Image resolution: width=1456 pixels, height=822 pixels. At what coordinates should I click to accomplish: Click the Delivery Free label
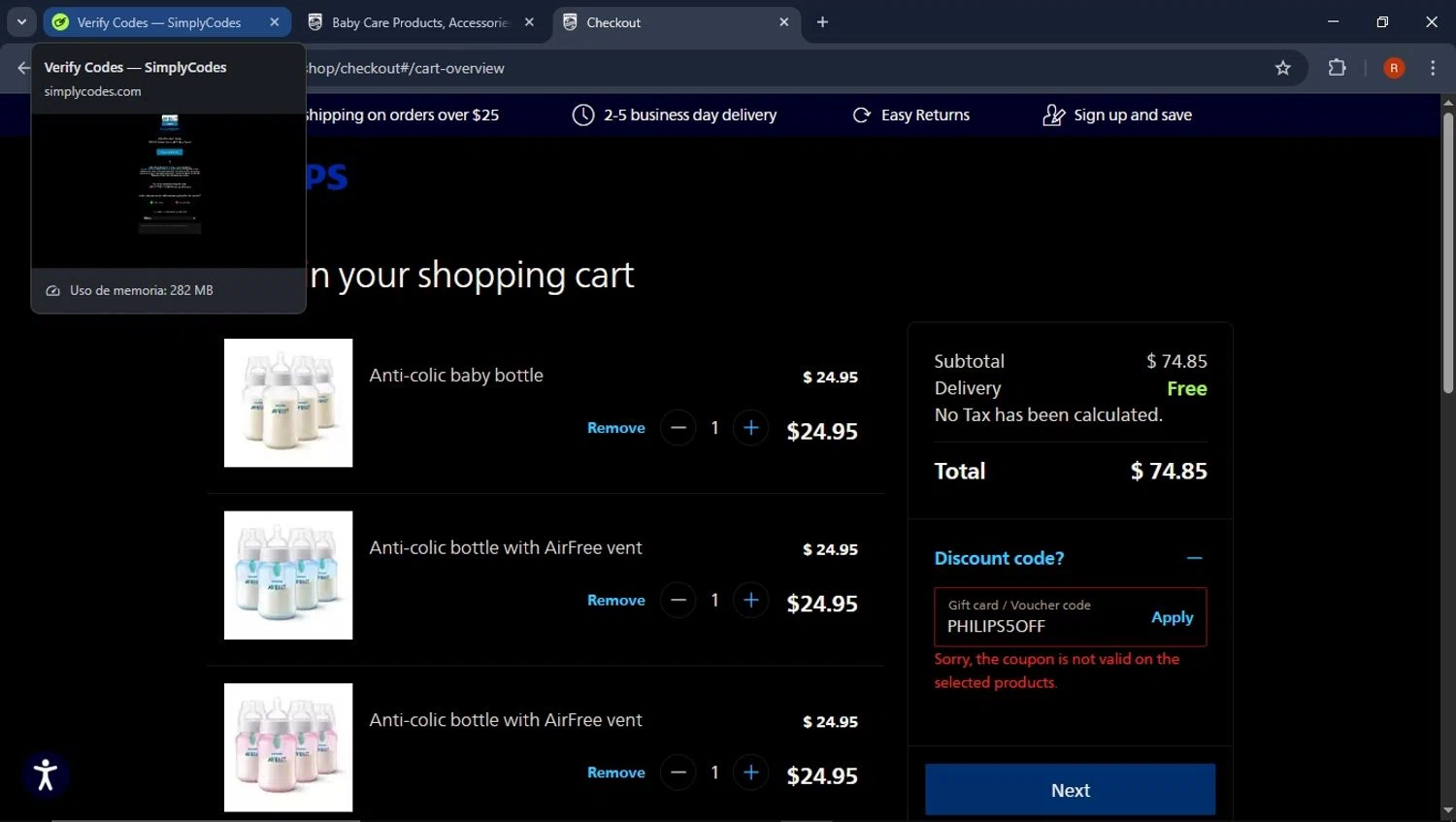1186,388
